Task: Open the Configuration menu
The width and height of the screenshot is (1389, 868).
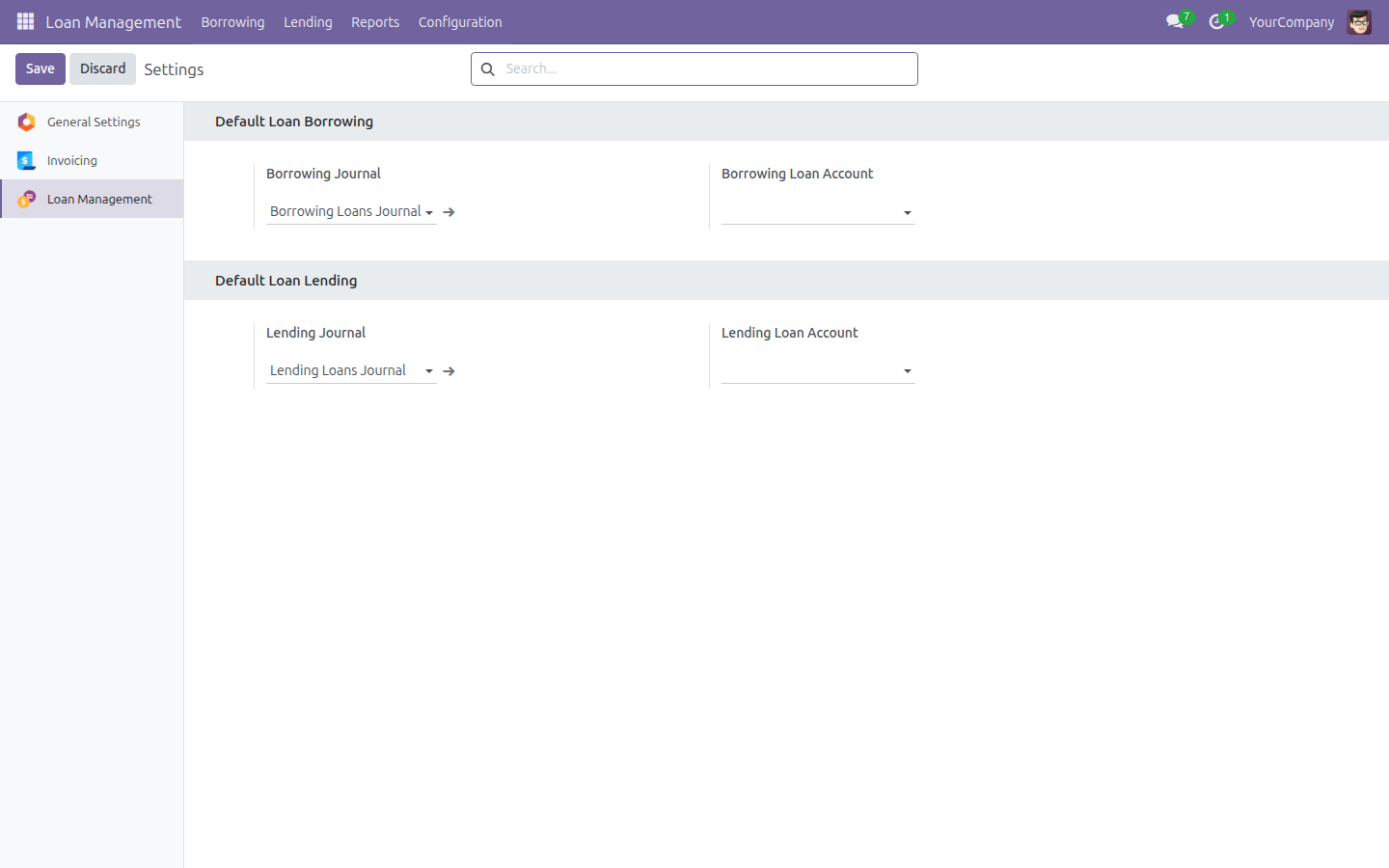Action: 460,22
